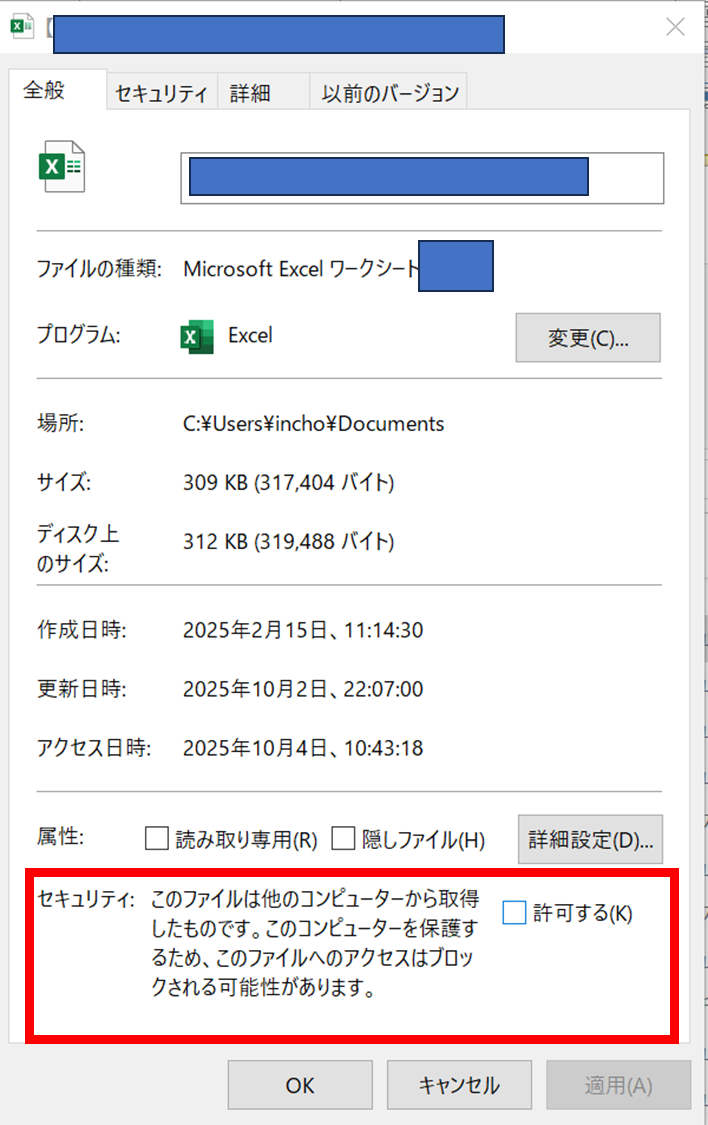Close the properties dialog with the X
708x1125 pixels.
676,27
